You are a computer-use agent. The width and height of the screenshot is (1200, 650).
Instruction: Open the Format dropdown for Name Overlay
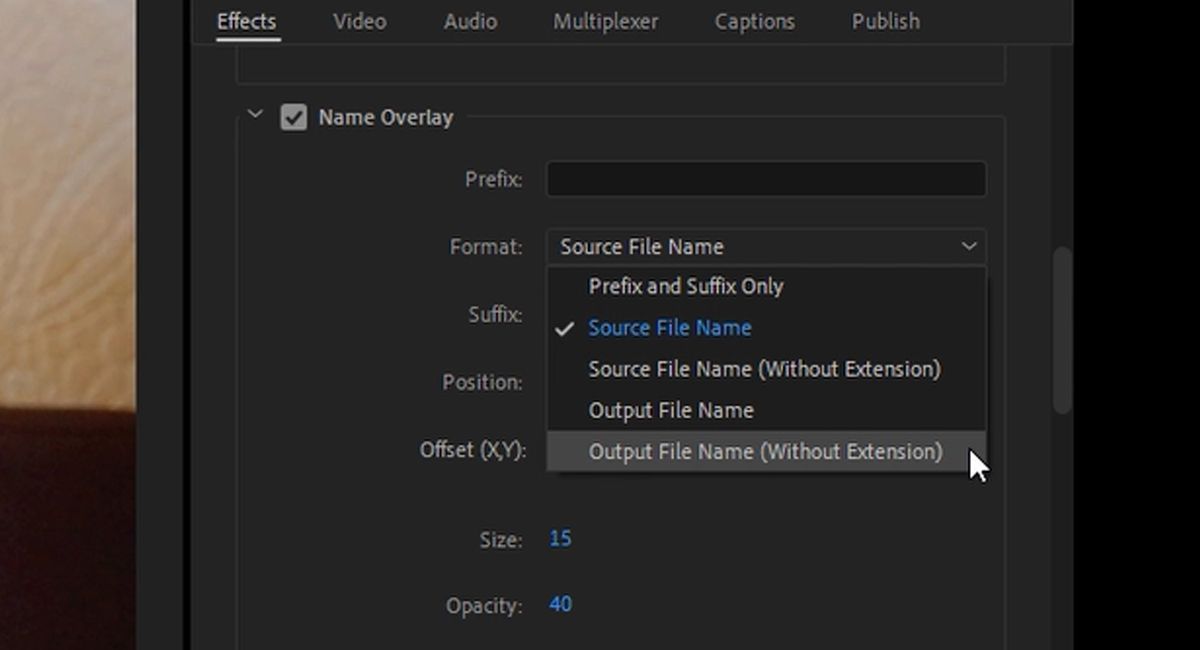tap(766, 246)
